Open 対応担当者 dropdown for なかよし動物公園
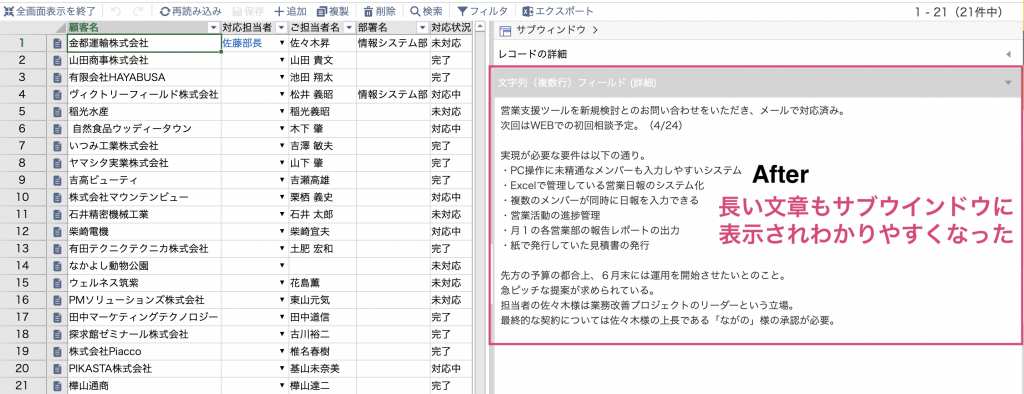1024x394 pixels. click(282, 265)
